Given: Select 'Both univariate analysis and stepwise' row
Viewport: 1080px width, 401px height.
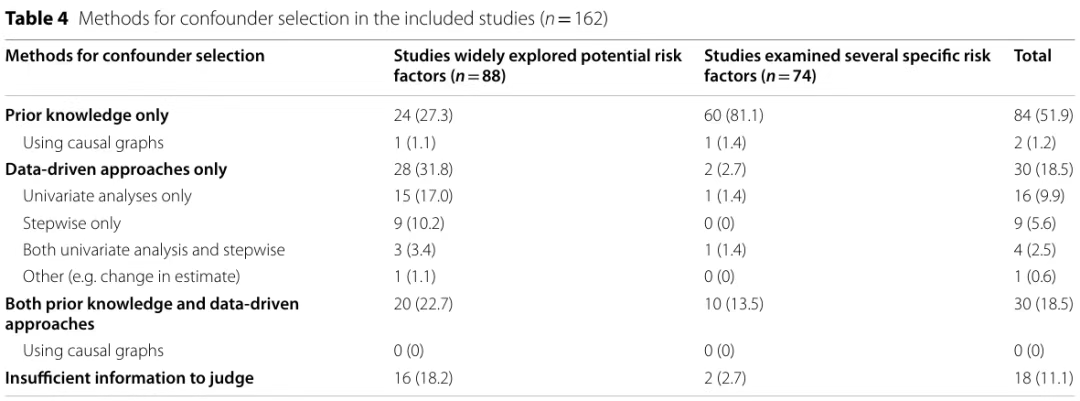Looking at the screenshot, I should 154,249.
